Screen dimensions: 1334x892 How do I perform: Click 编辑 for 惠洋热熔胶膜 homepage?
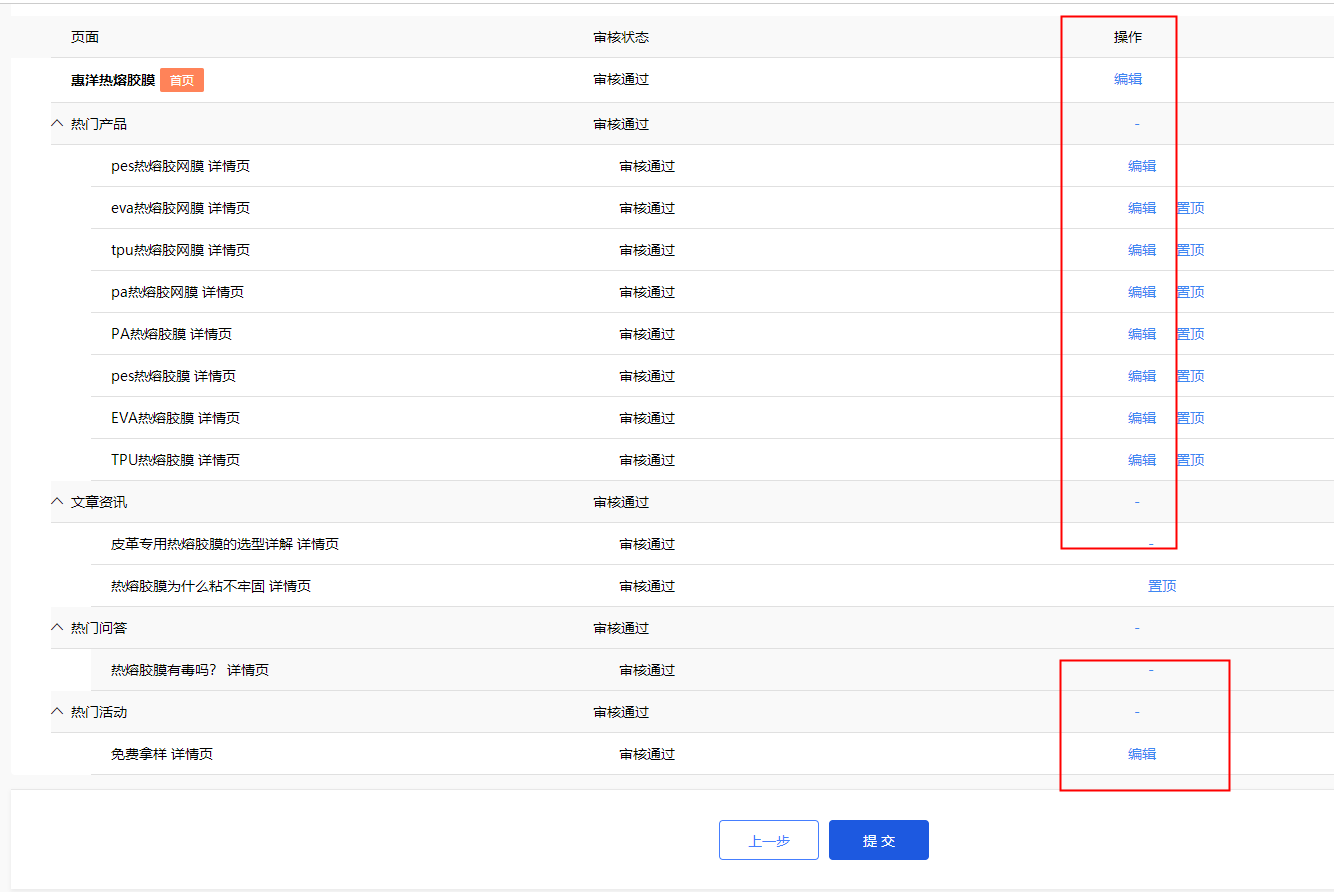pos(1128,79)
